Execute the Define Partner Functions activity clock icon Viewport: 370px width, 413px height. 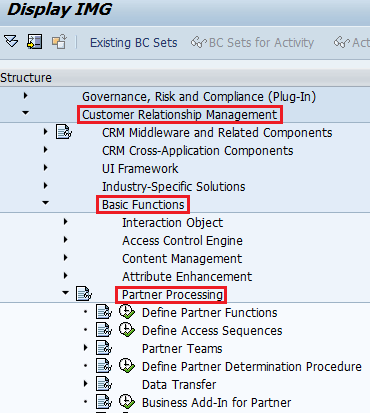point(127,312)
